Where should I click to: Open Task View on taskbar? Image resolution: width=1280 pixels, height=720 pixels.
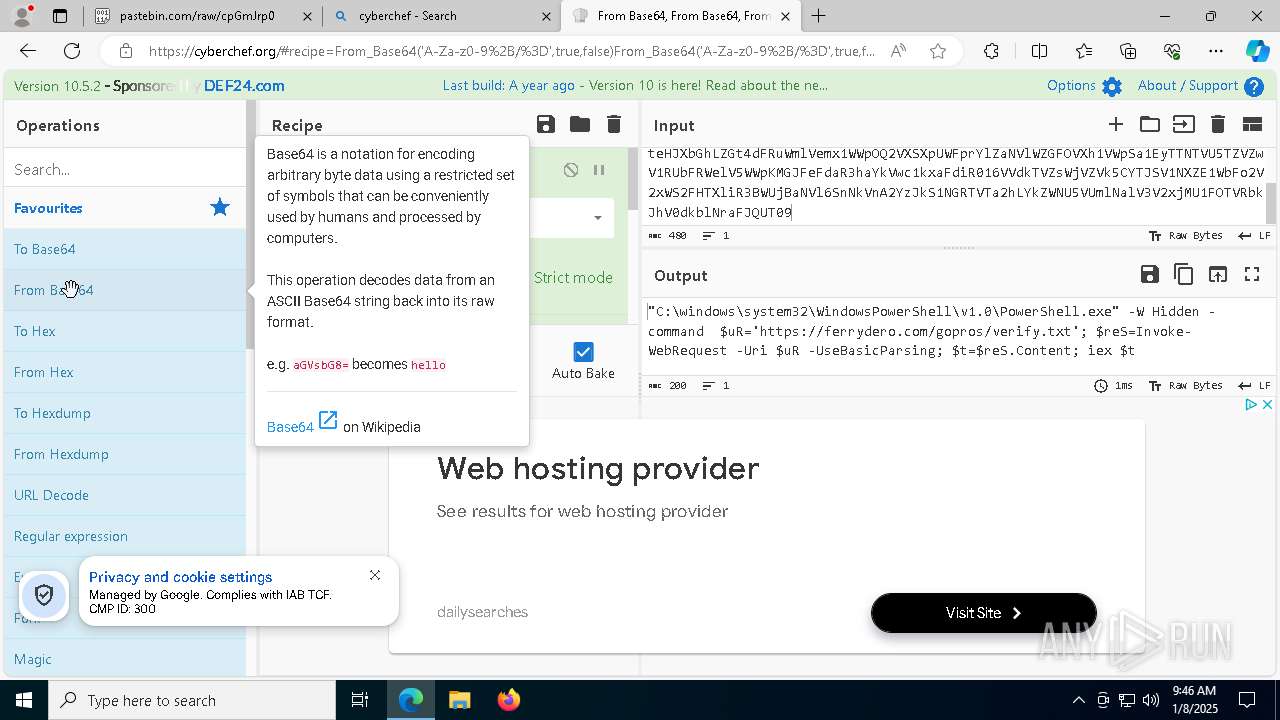point(360,700)
